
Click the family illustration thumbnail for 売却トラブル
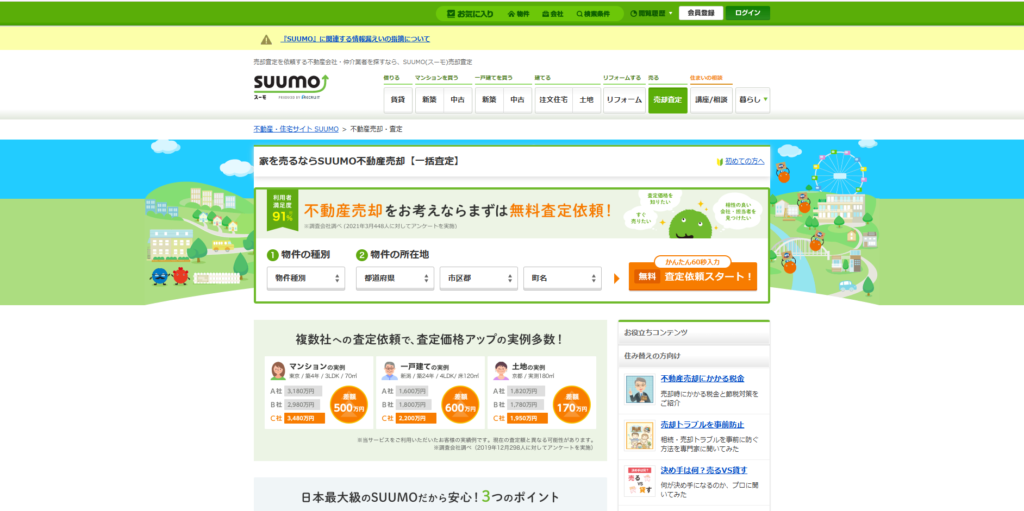(639, 435)
